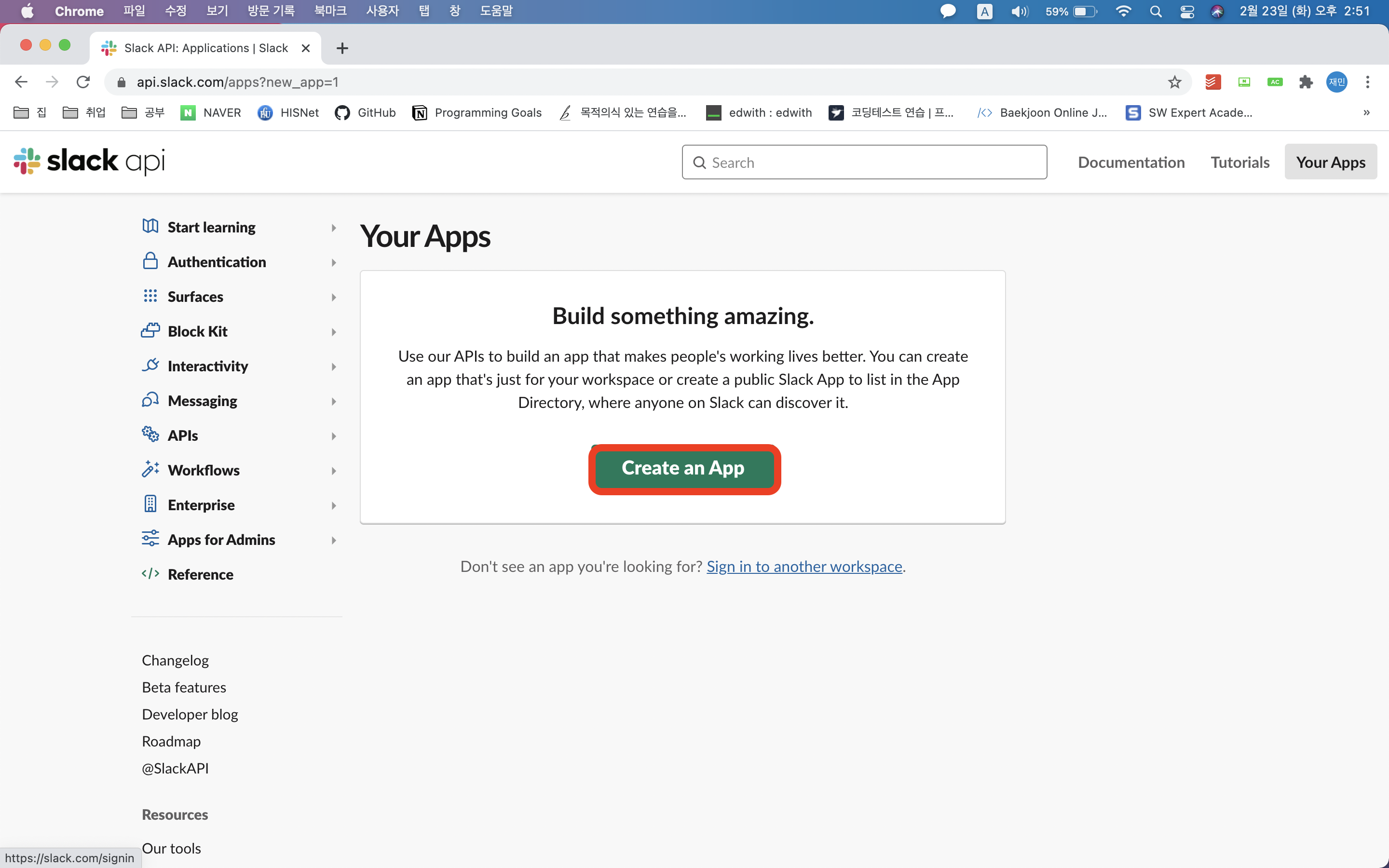Viewport: 1389px width, 868px height.
Task: Follow Sign in to another workspace link
Action: pos(804,567)
